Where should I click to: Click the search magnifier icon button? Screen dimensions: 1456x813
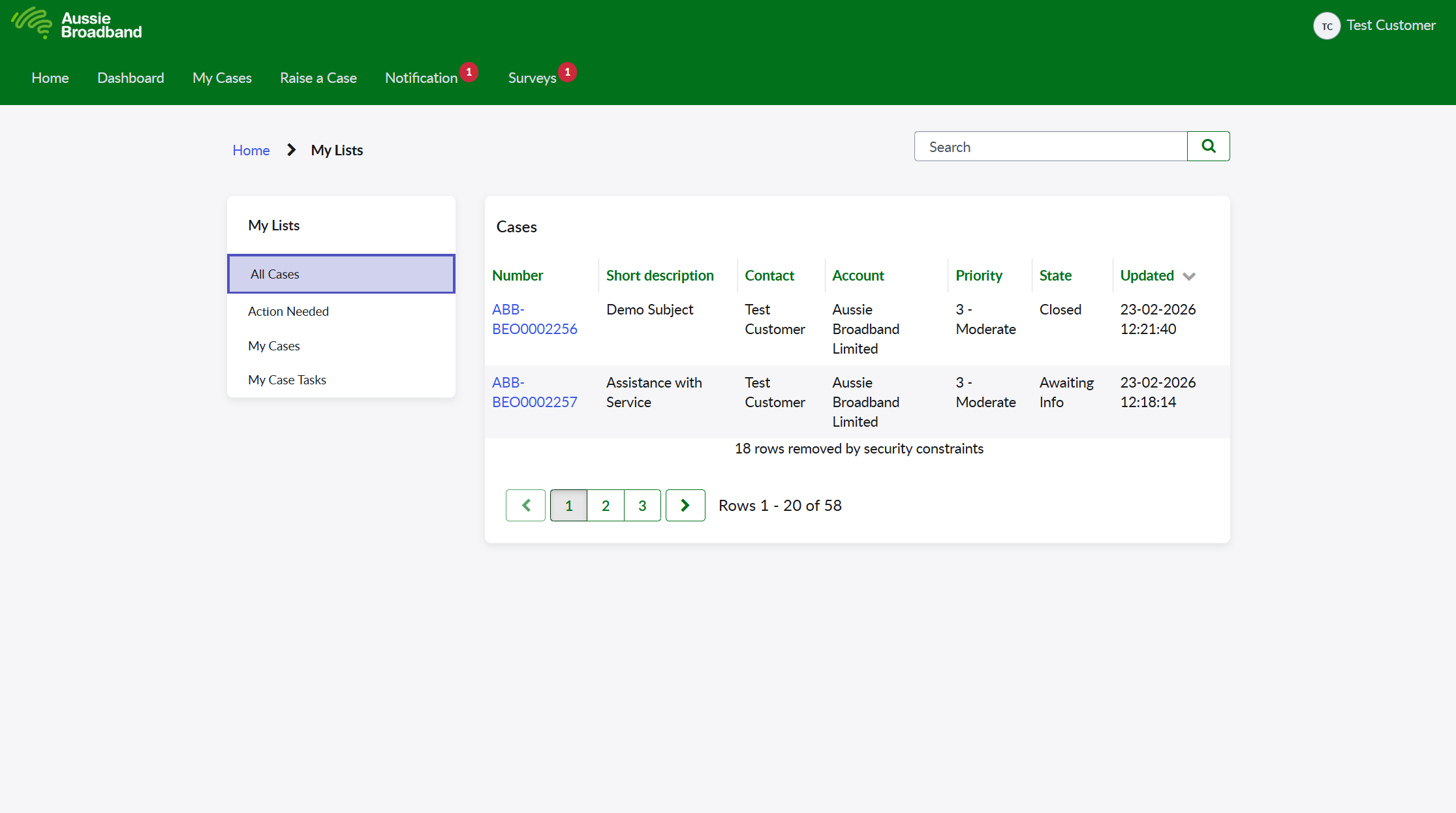(1208, 146)
